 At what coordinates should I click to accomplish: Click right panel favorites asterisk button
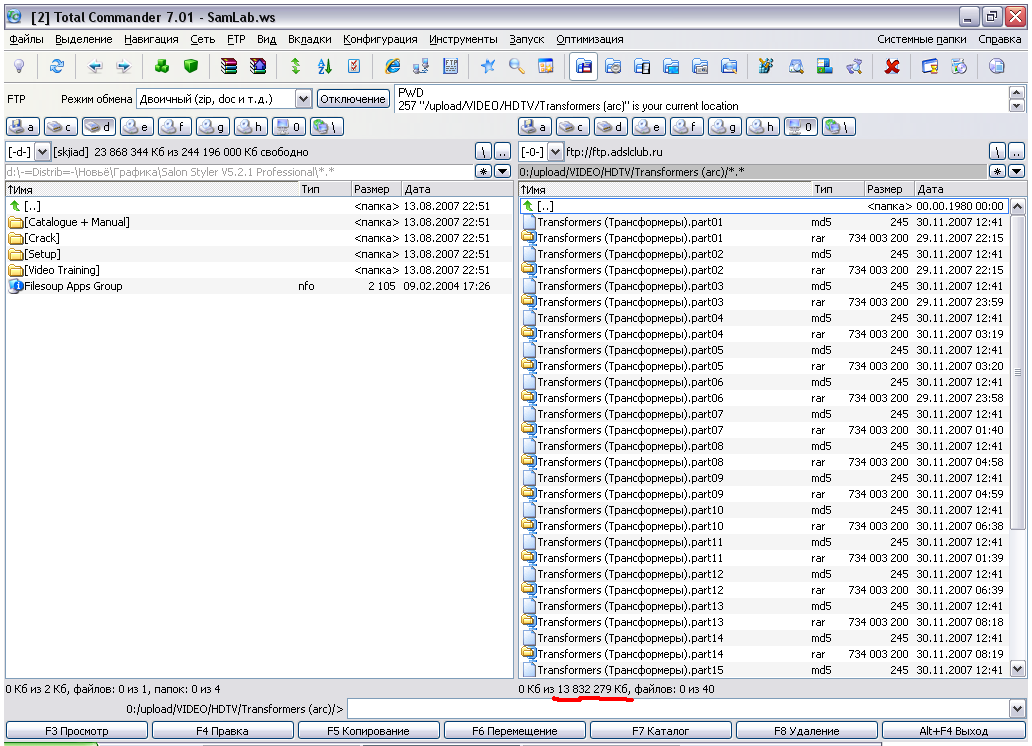pyautogui.click(x=998, y=172)
